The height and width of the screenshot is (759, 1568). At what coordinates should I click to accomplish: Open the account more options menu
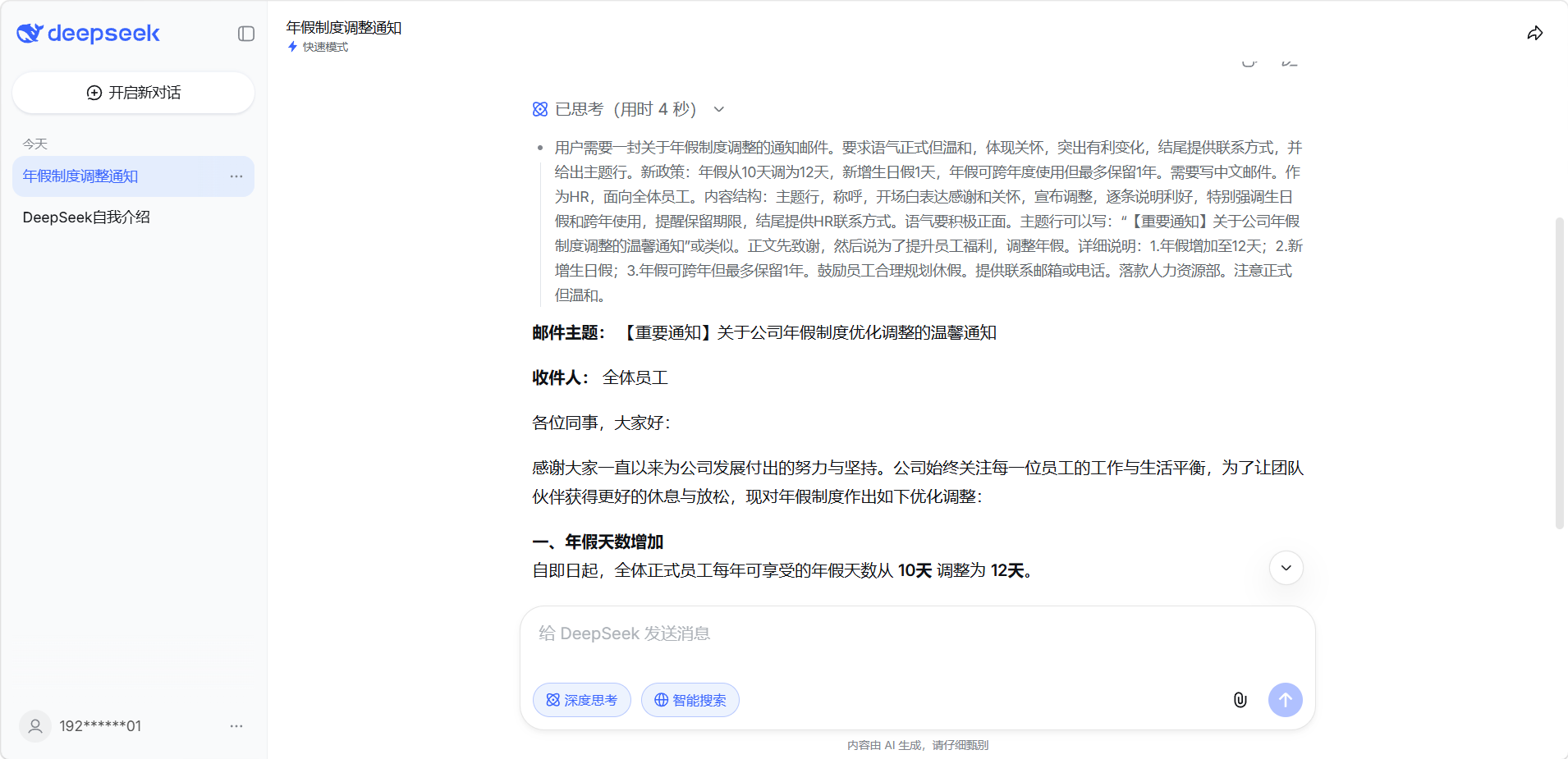(236, 726)
